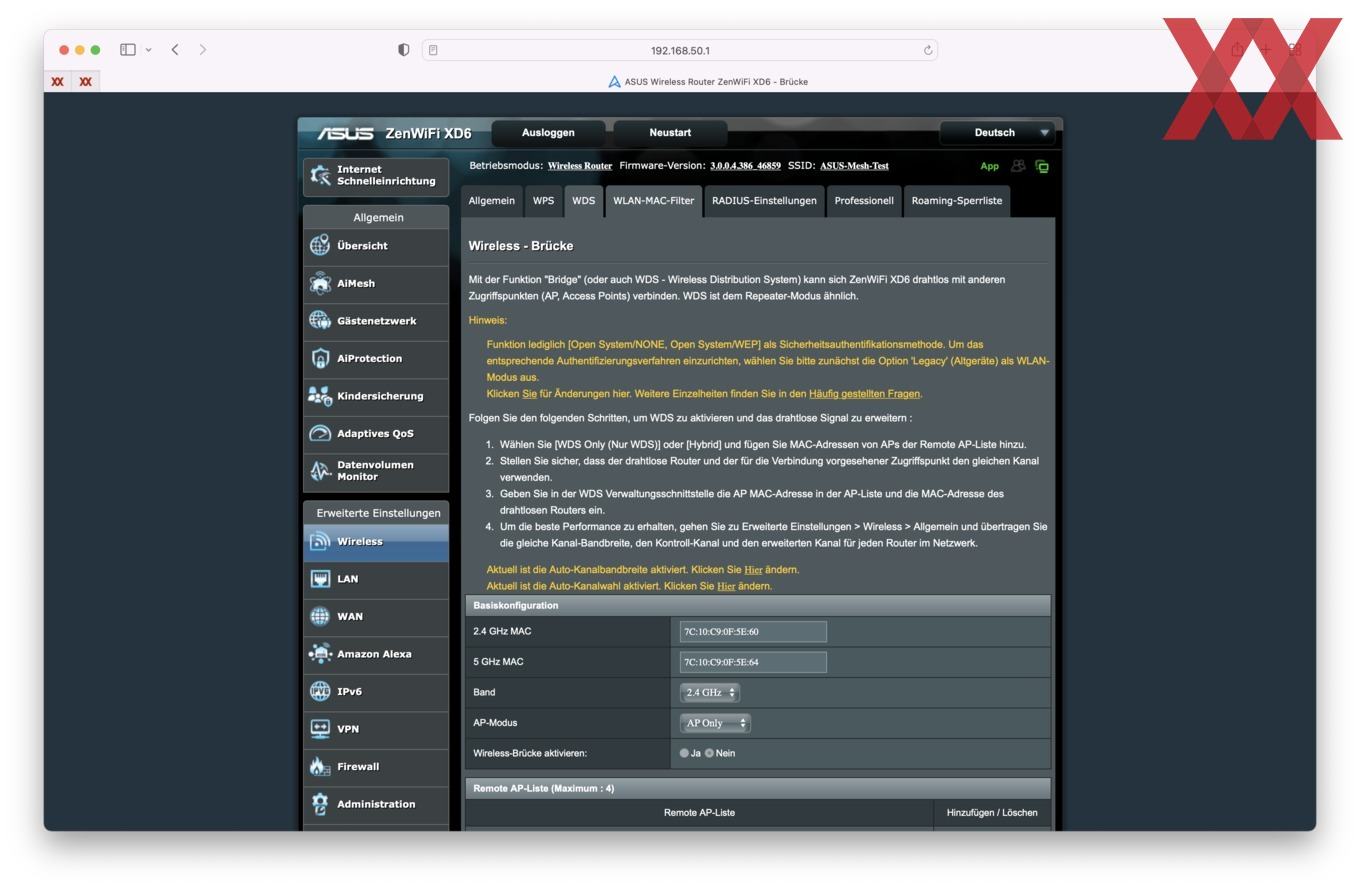Open the AP-Modus dropdown showing AP Only
The image size is (1360, 889).
click(x=715, y=723)
